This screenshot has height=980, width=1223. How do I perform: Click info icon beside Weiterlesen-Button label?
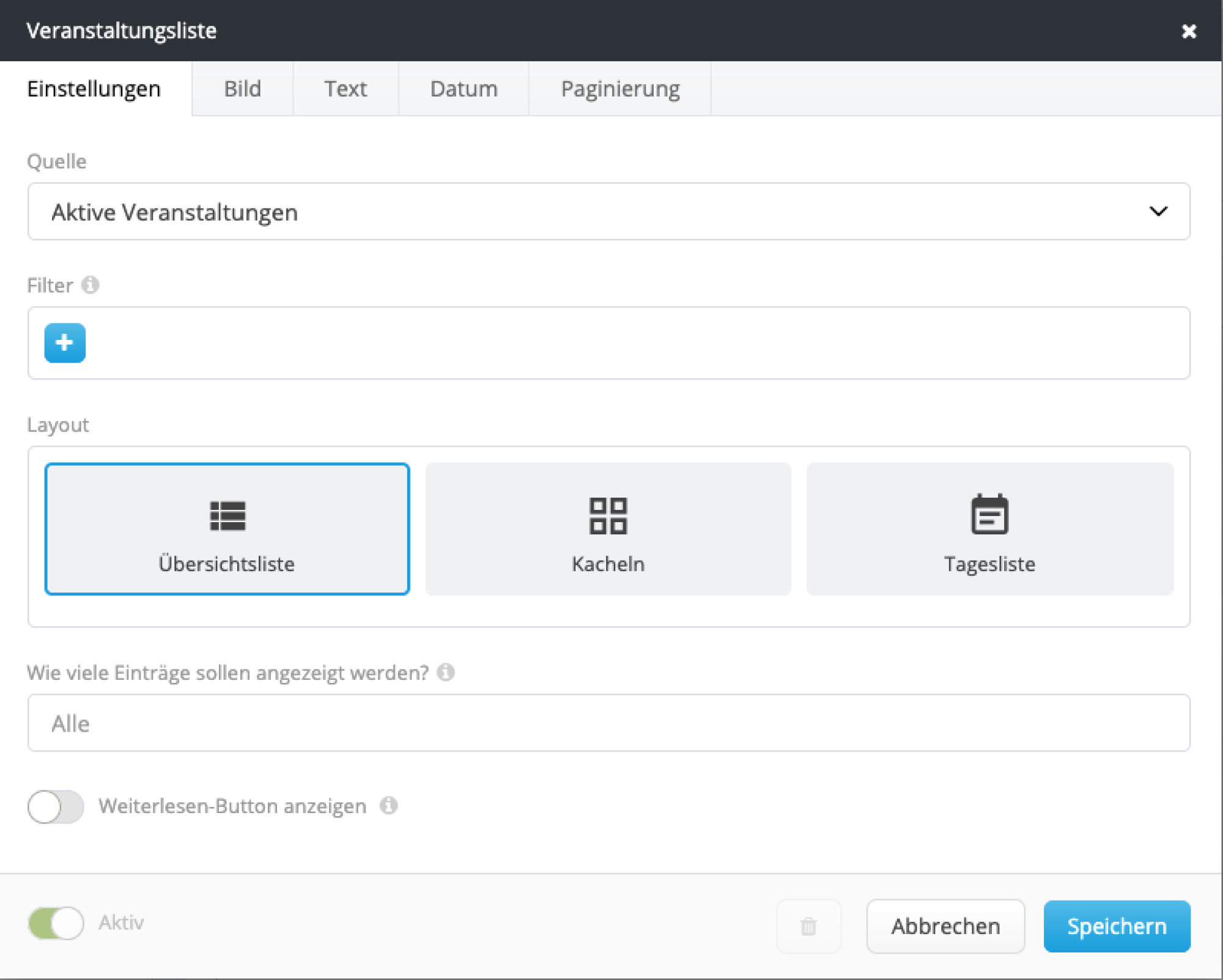pos(389,806)
